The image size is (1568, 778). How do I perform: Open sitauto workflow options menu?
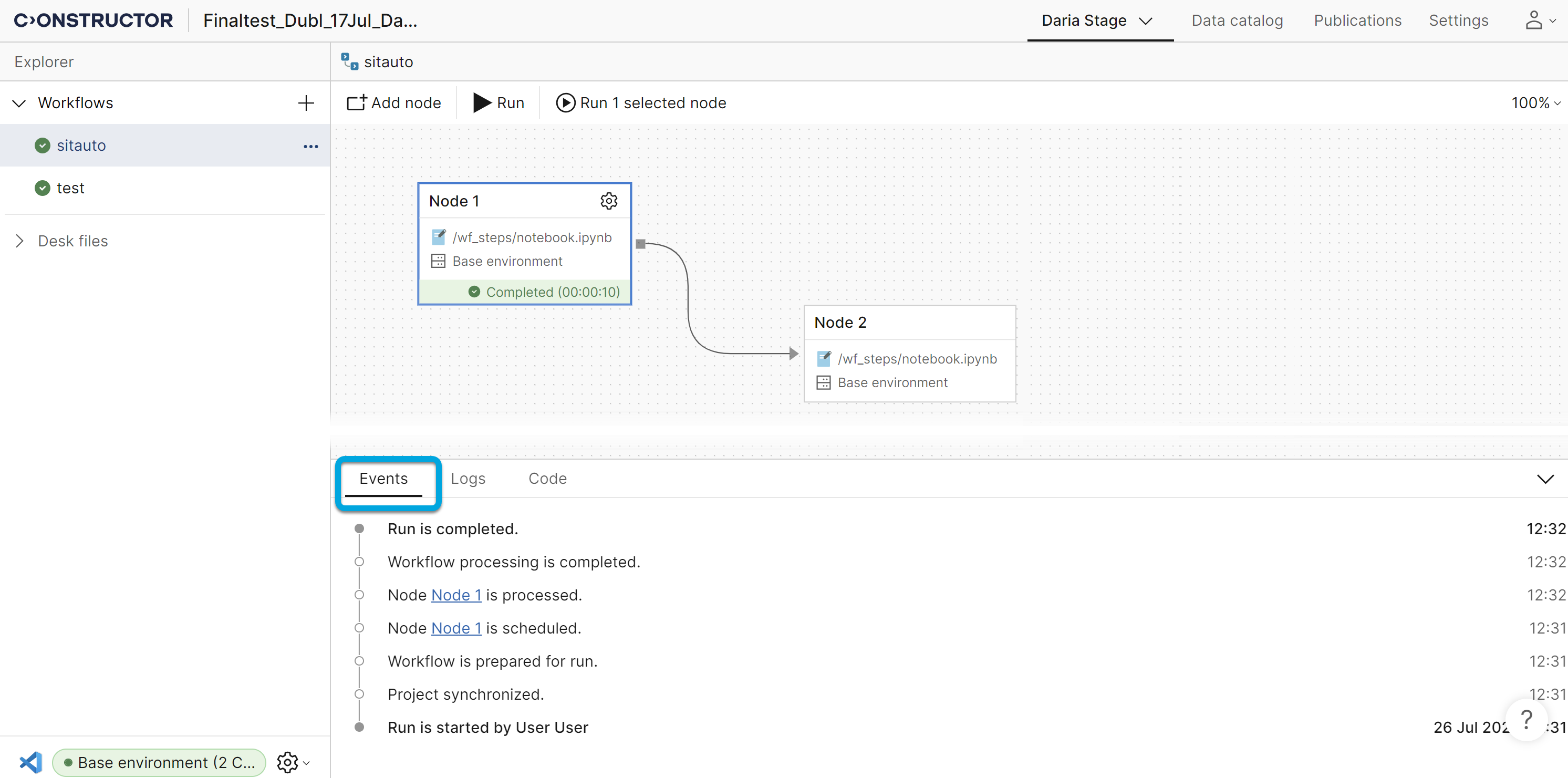(310, 146)
